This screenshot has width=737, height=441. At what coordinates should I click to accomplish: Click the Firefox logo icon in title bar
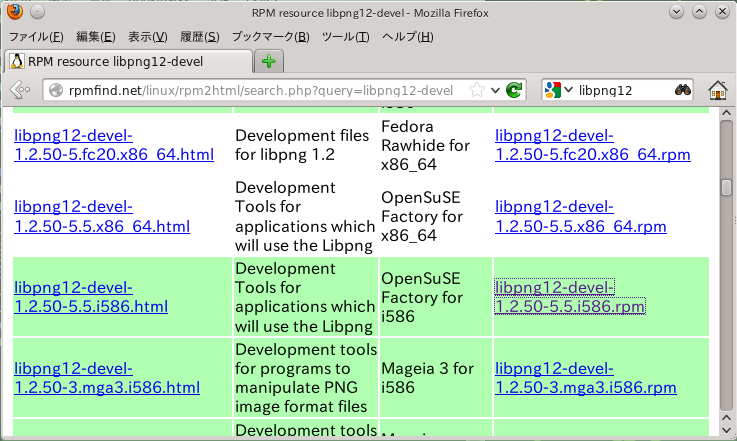tap(15, 11)
